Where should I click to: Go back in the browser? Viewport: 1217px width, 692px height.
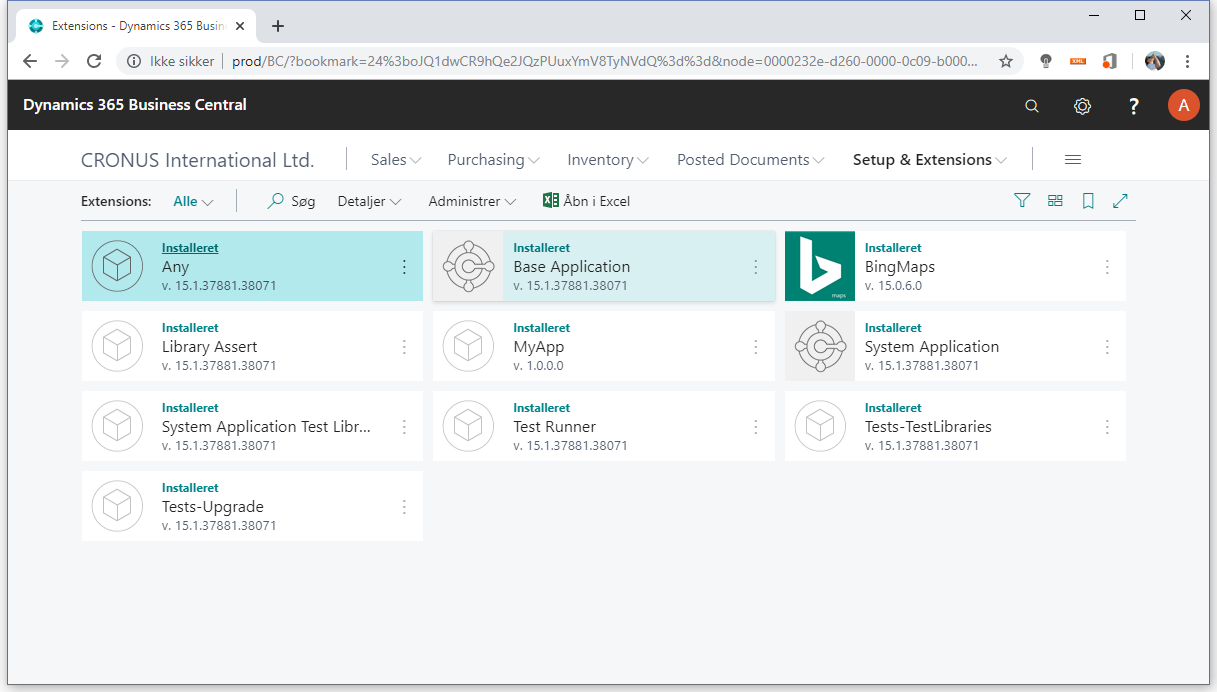pyautogui.click(x=30, y=61)
